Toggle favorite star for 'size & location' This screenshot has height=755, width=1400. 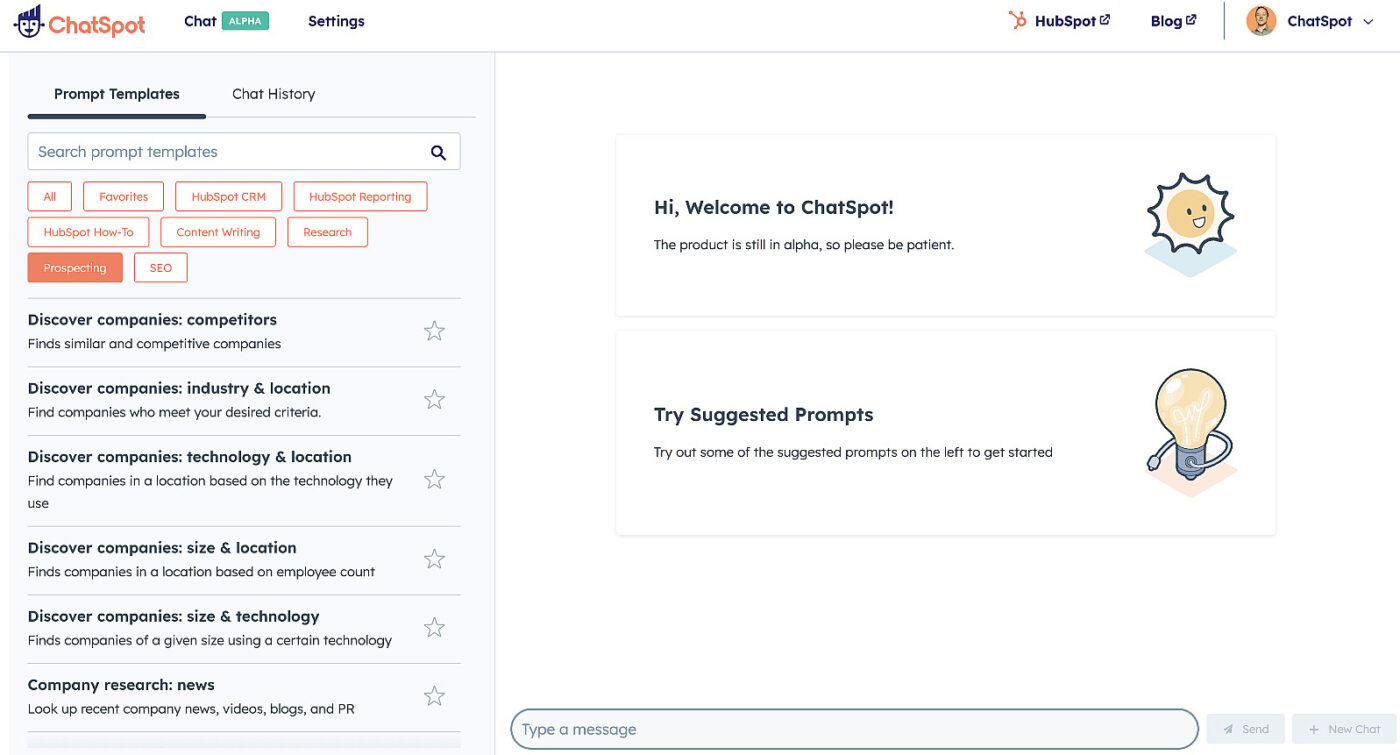pos(434,559)
